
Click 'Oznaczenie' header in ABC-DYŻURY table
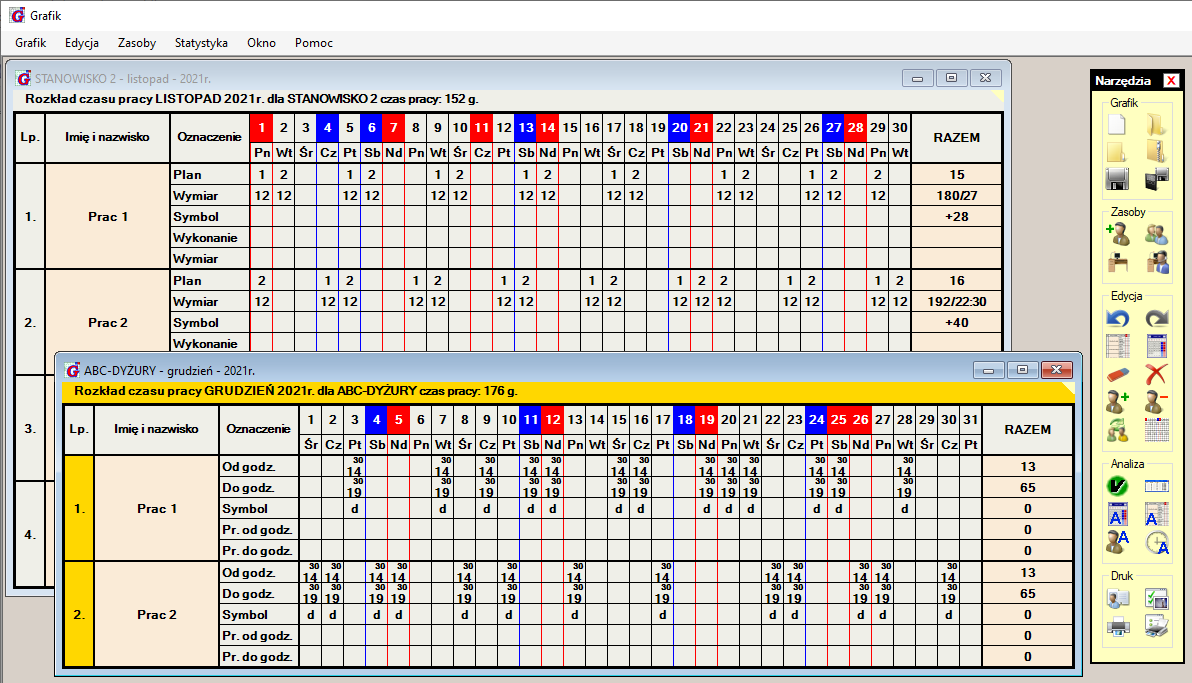pyautogui.click(x=258, y=429)
